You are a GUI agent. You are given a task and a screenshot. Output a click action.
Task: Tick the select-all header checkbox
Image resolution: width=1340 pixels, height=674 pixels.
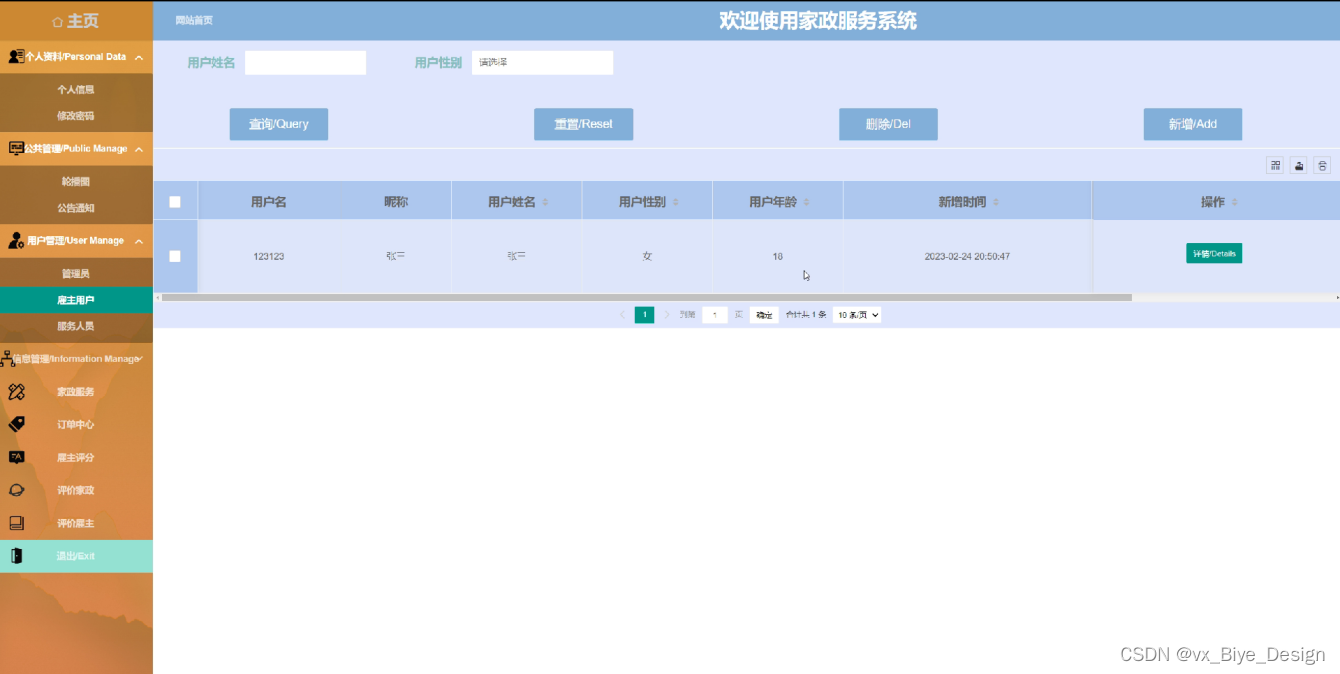[x=175, y=202]
